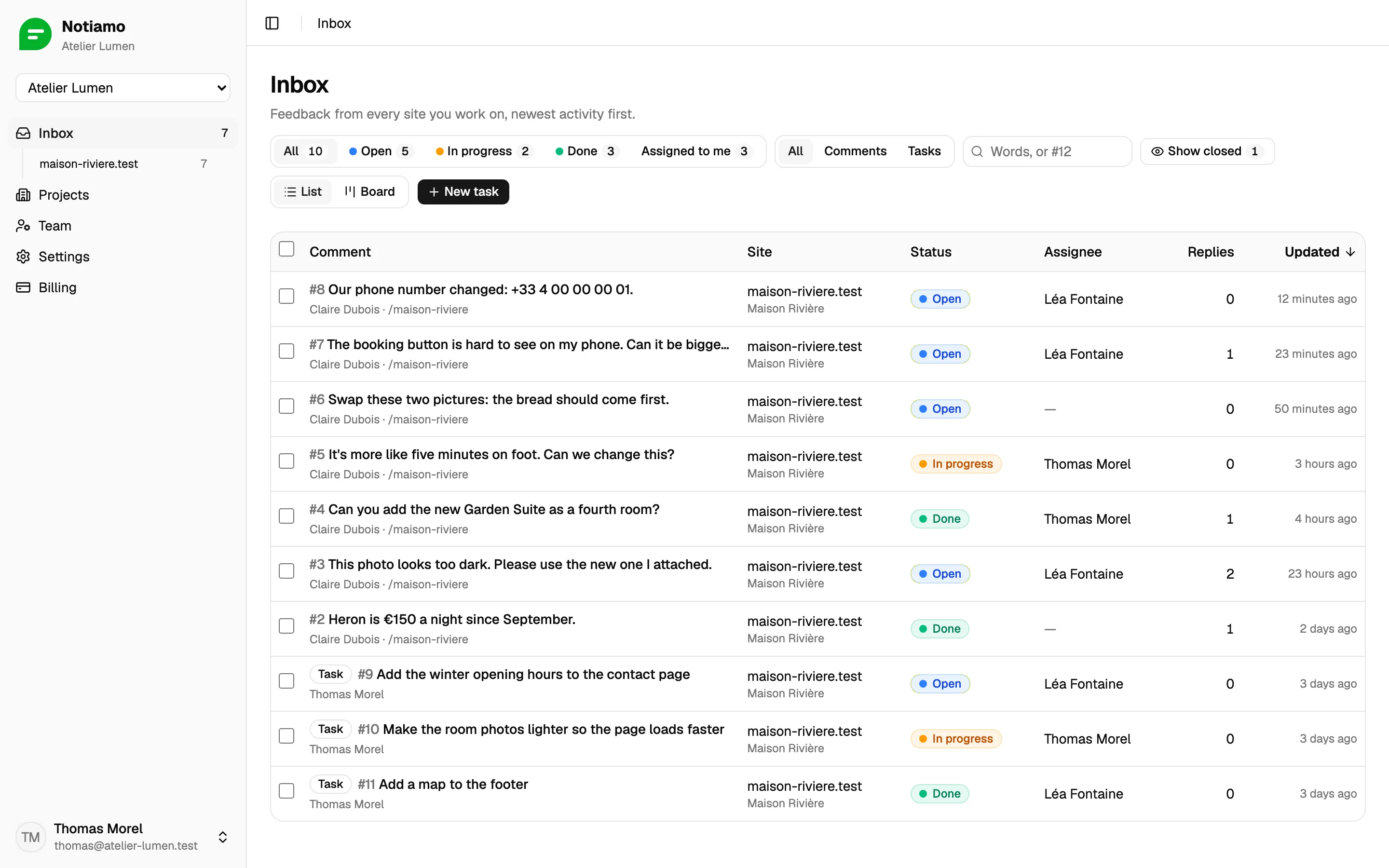Image resolution: width=1389 pixels, height=868 pixels.
Task: Show only Tasks type
Action: click(x=924, y=151)
